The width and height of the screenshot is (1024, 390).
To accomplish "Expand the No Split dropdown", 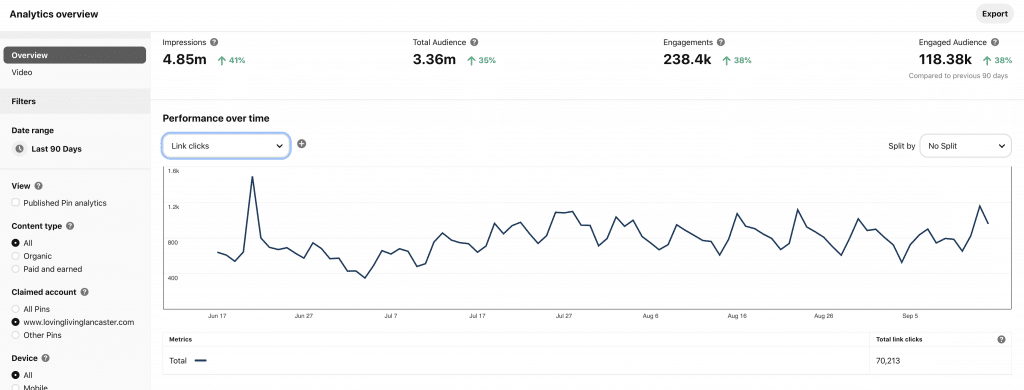I will click(965, 146).
